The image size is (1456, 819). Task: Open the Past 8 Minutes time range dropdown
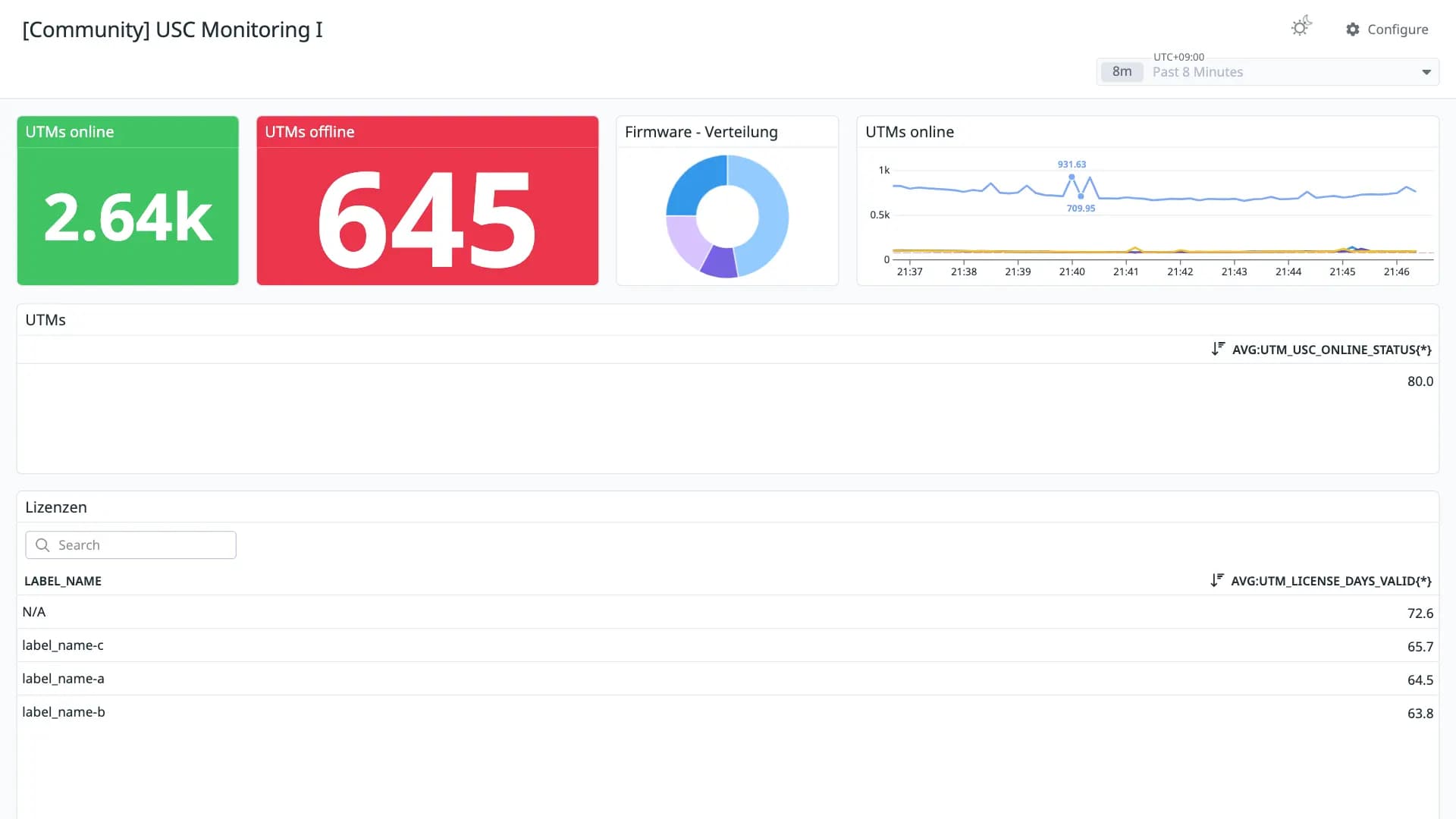click(1267, 72)
